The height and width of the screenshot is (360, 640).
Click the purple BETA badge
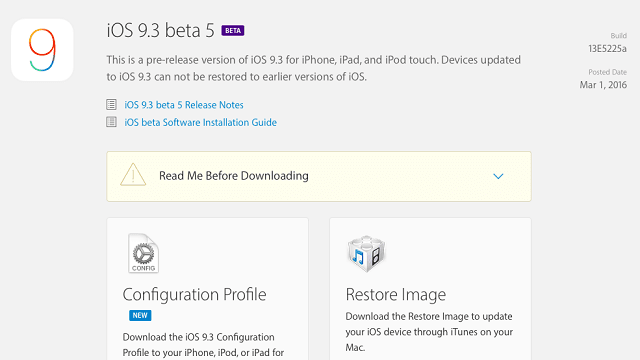(233, 31)
